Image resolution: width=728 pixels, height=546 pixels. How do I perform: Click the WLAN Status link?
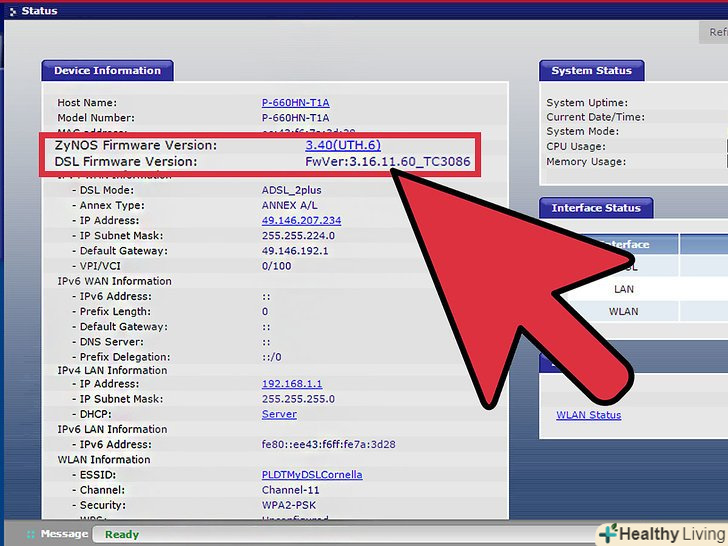pos(588,415)
